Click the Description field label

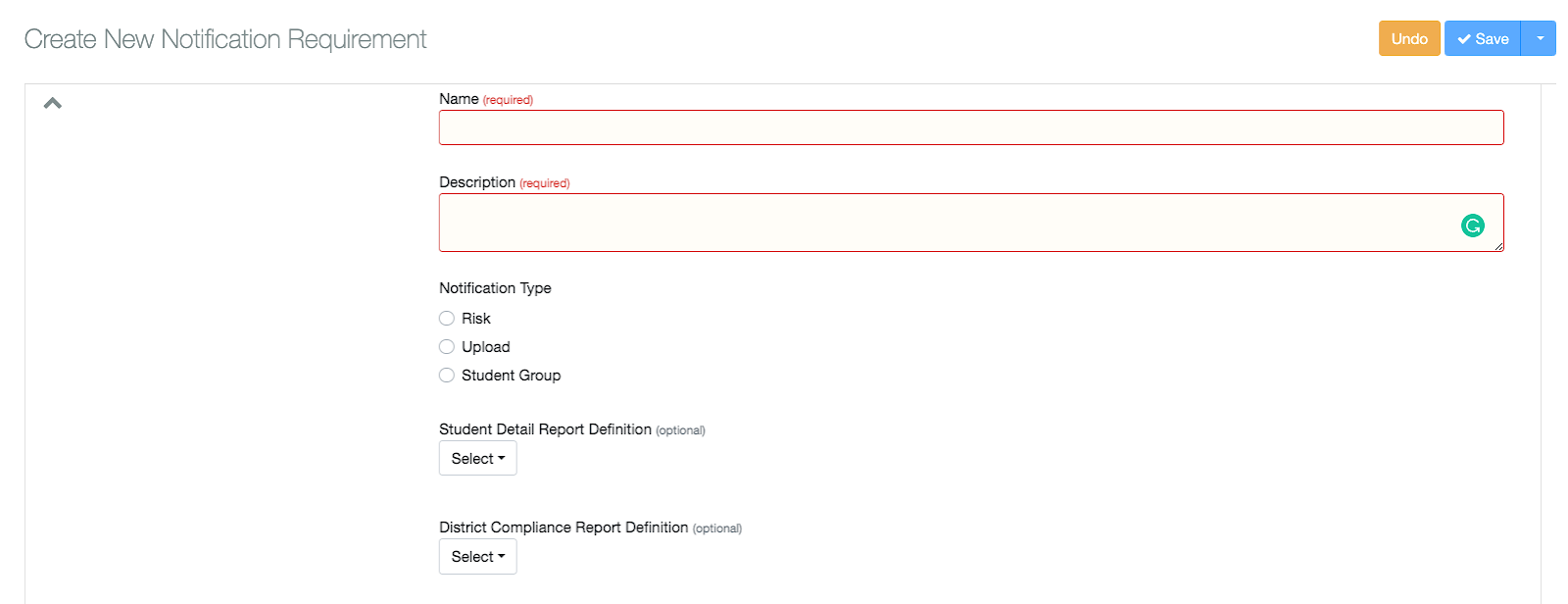[x=477, y=182]
